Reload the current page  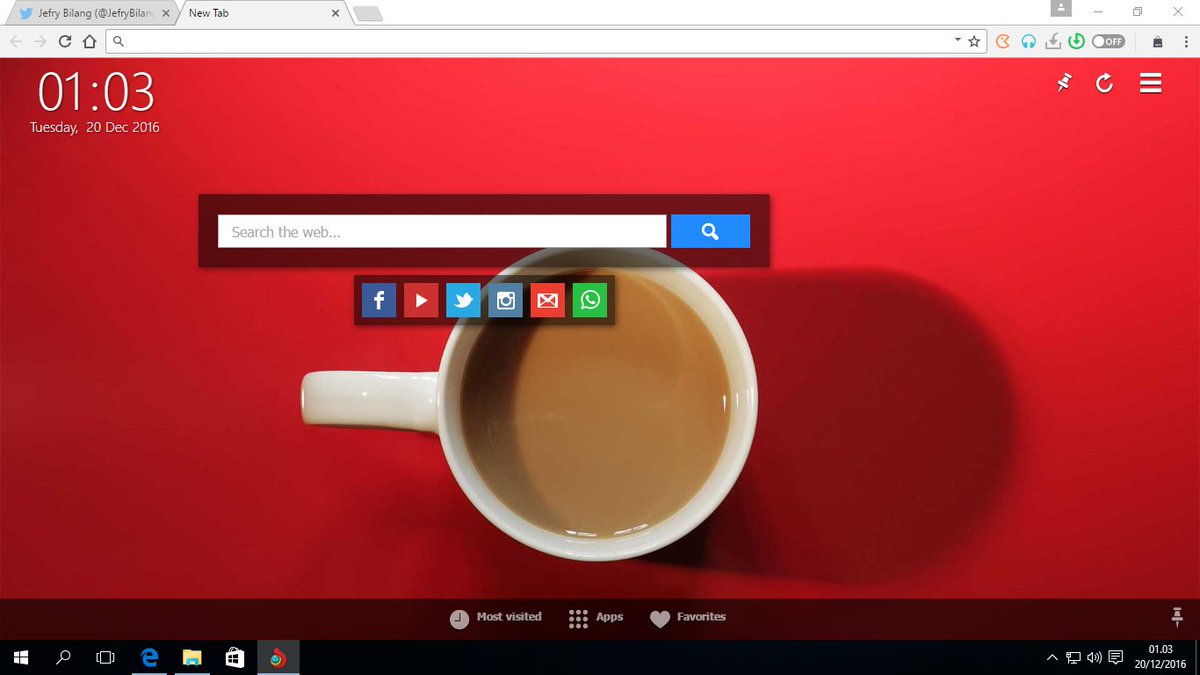point(65,41)
